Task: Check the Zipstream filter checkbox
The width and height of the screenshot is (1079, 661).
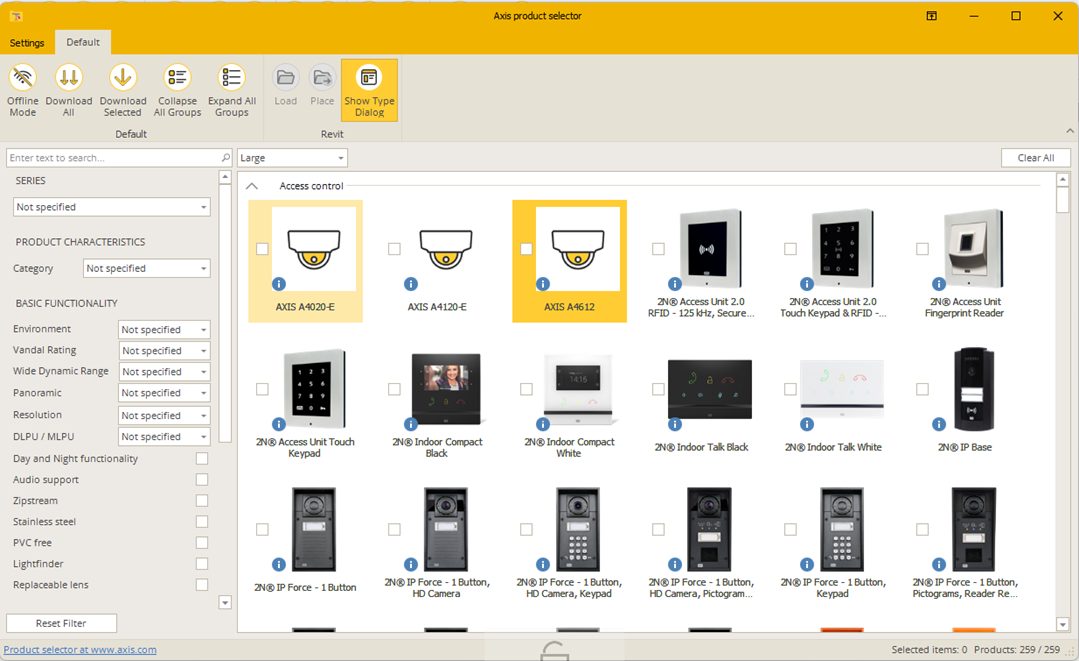Action: tap(202, 501)
